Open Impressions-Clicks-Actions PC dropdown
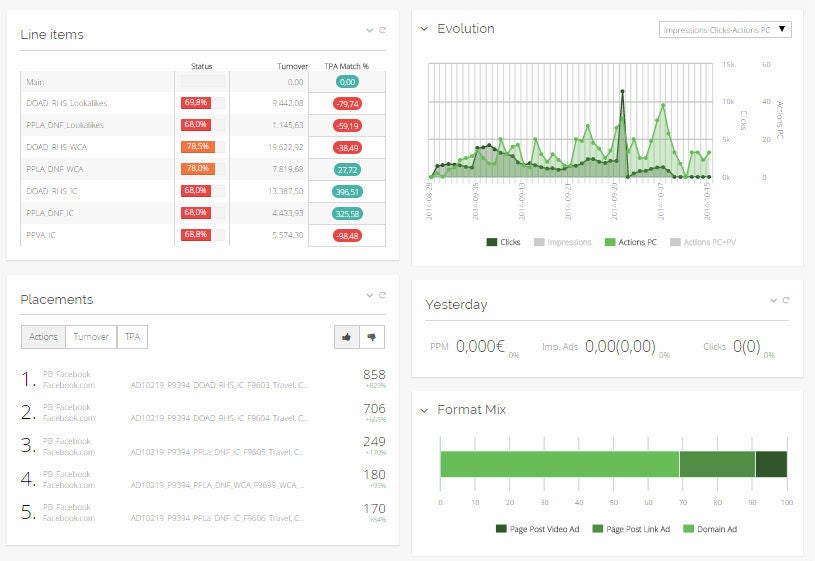The image size is (815, 561). point(726,30)
